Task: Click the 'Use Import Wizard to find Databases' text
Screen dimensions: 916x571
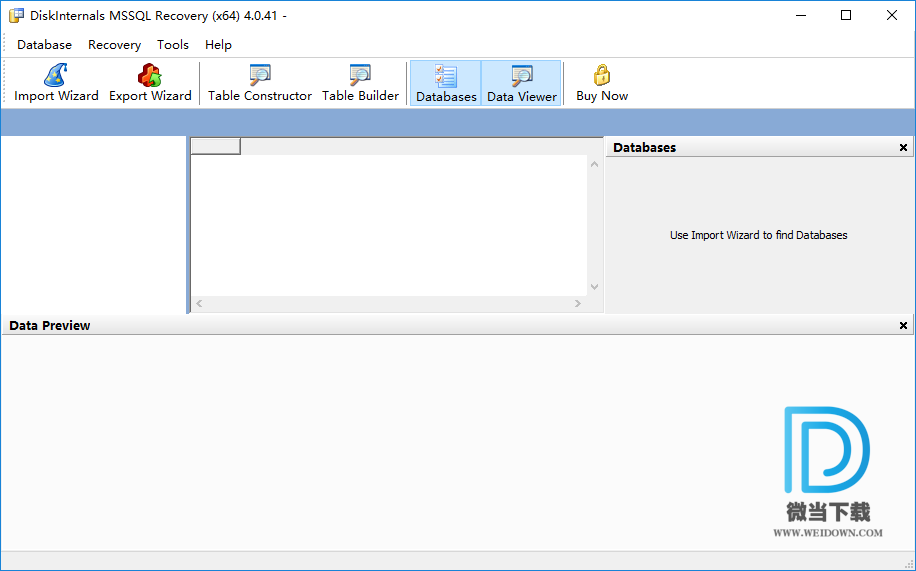Action: pos(758,235)
